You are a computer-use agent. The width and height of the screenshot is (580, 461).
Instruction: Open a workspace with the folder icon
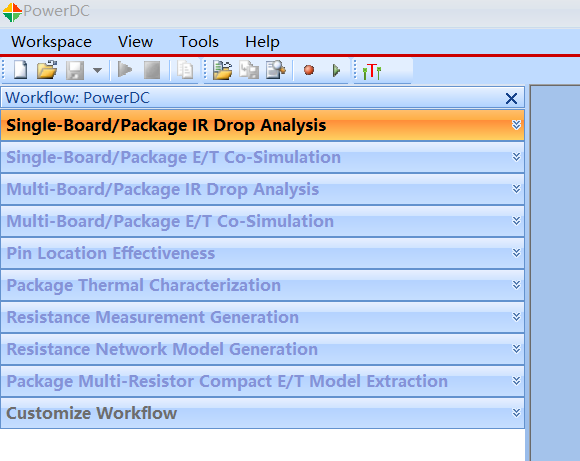click(47, 70)
